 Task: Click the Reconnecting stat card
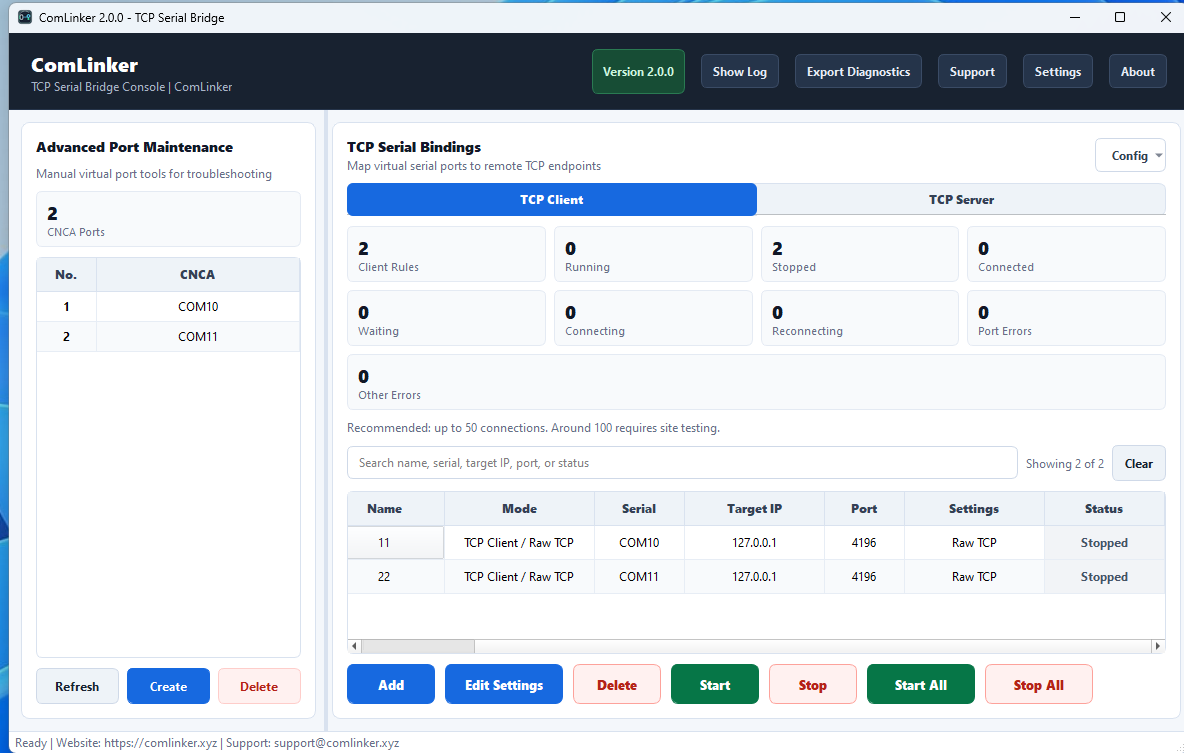click(x=860, y=319)
